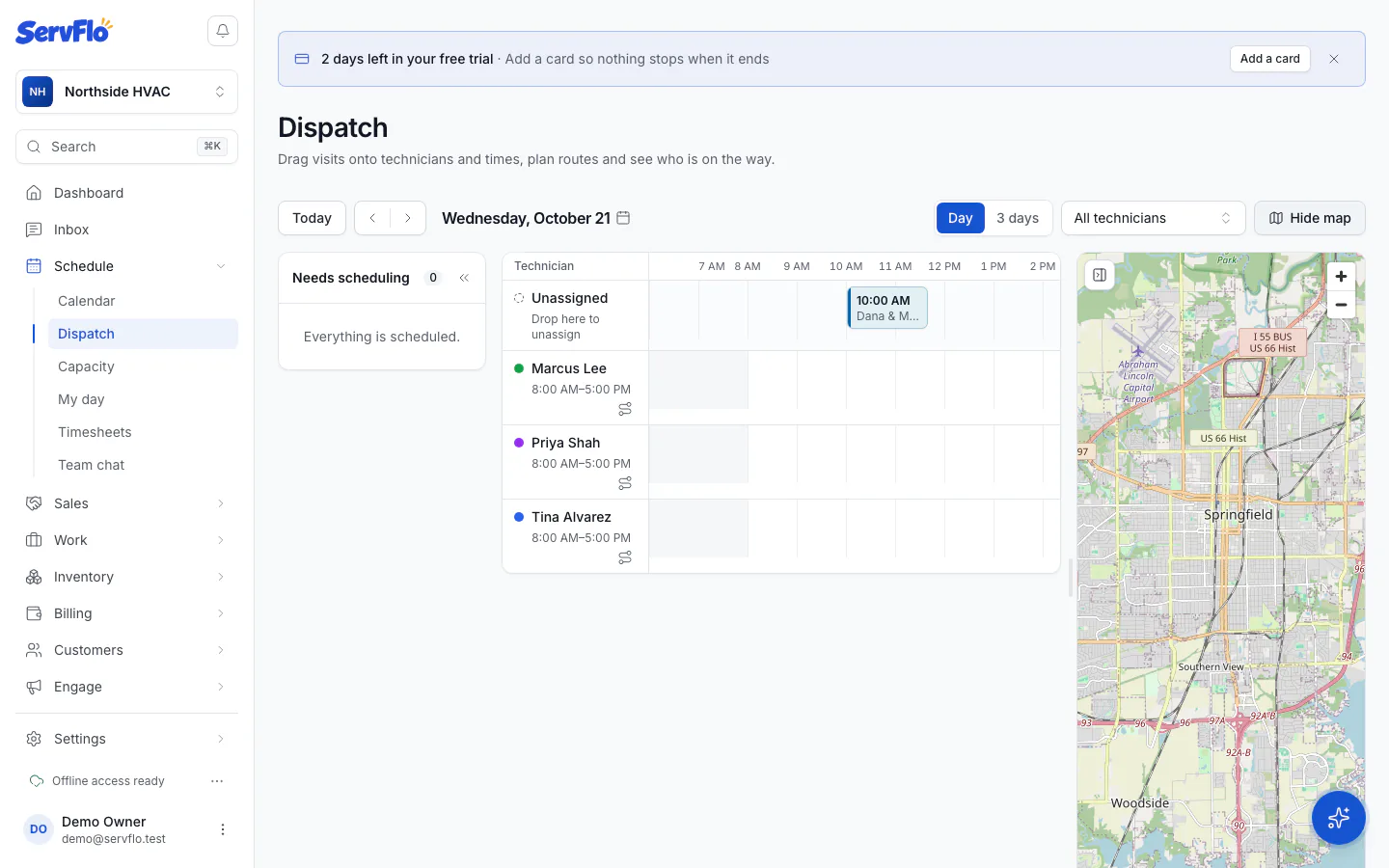This screenshot has height=868, width=1389.
Task: Open the Settings section
Action: pyautogui.click(x=126, y=739)
